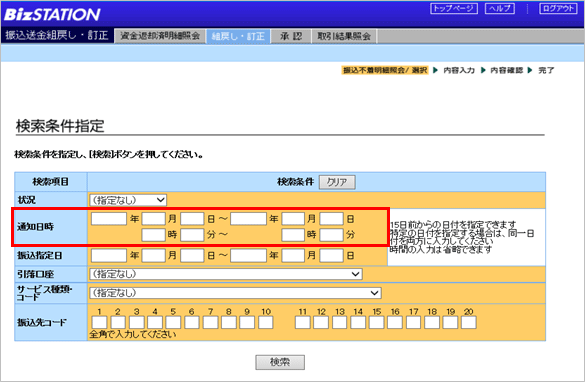Viewport: 585px width, 382px height.
Task: Click 振込先コード box number 15
Action: 376,322
